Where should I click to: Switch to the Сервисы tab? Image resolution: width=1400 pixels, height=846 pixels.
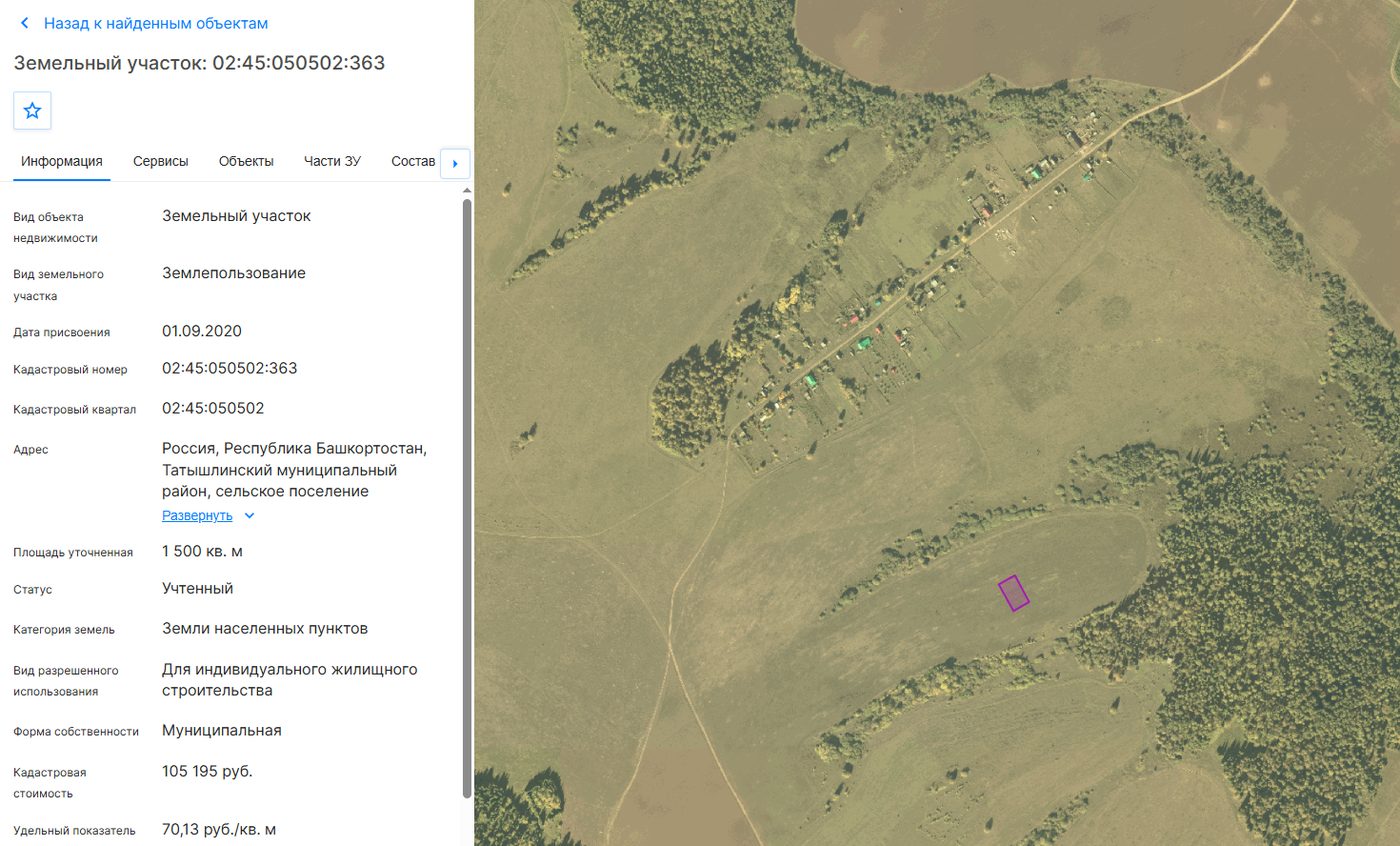[161, 161]
